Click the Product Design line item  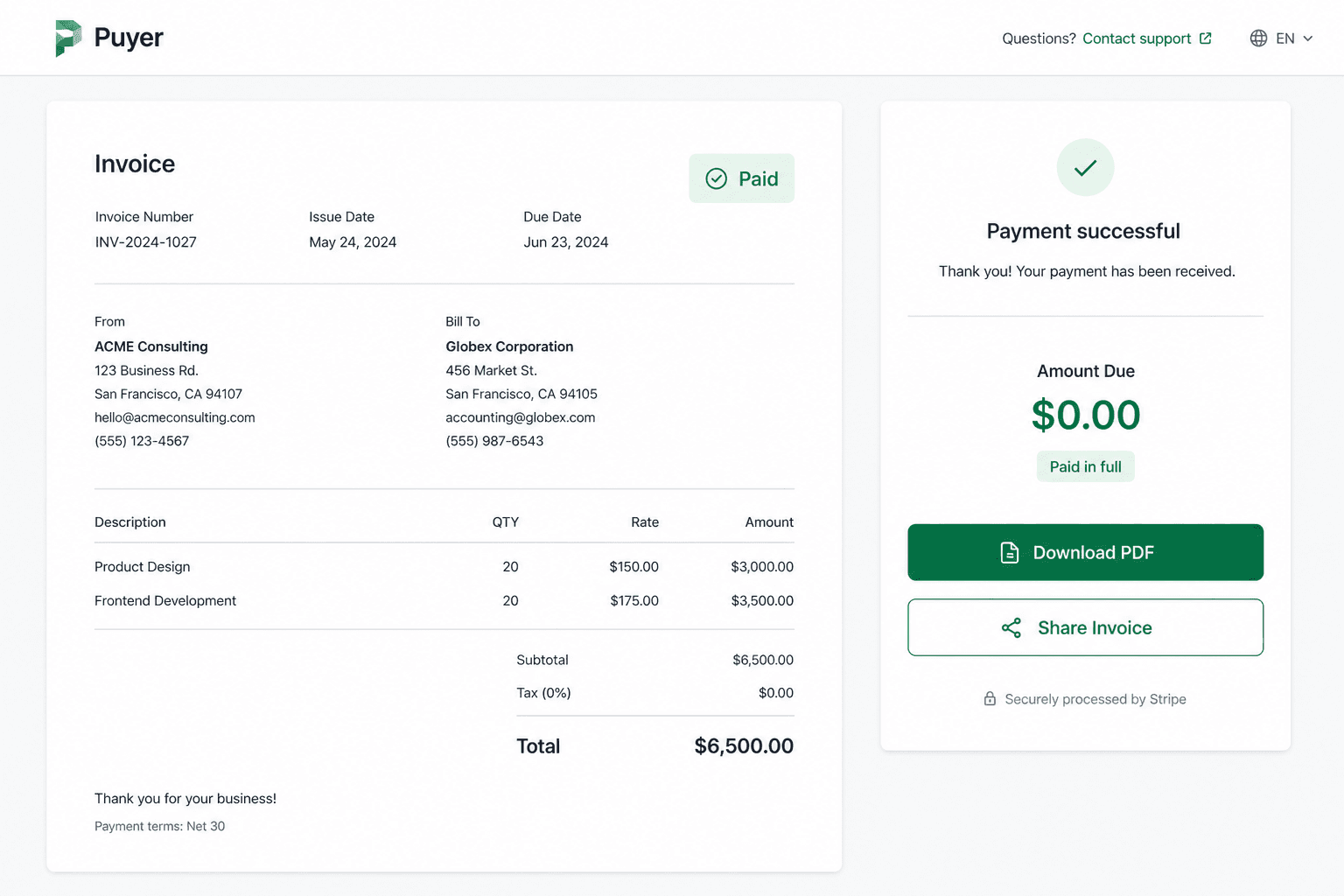pos(142,567)
